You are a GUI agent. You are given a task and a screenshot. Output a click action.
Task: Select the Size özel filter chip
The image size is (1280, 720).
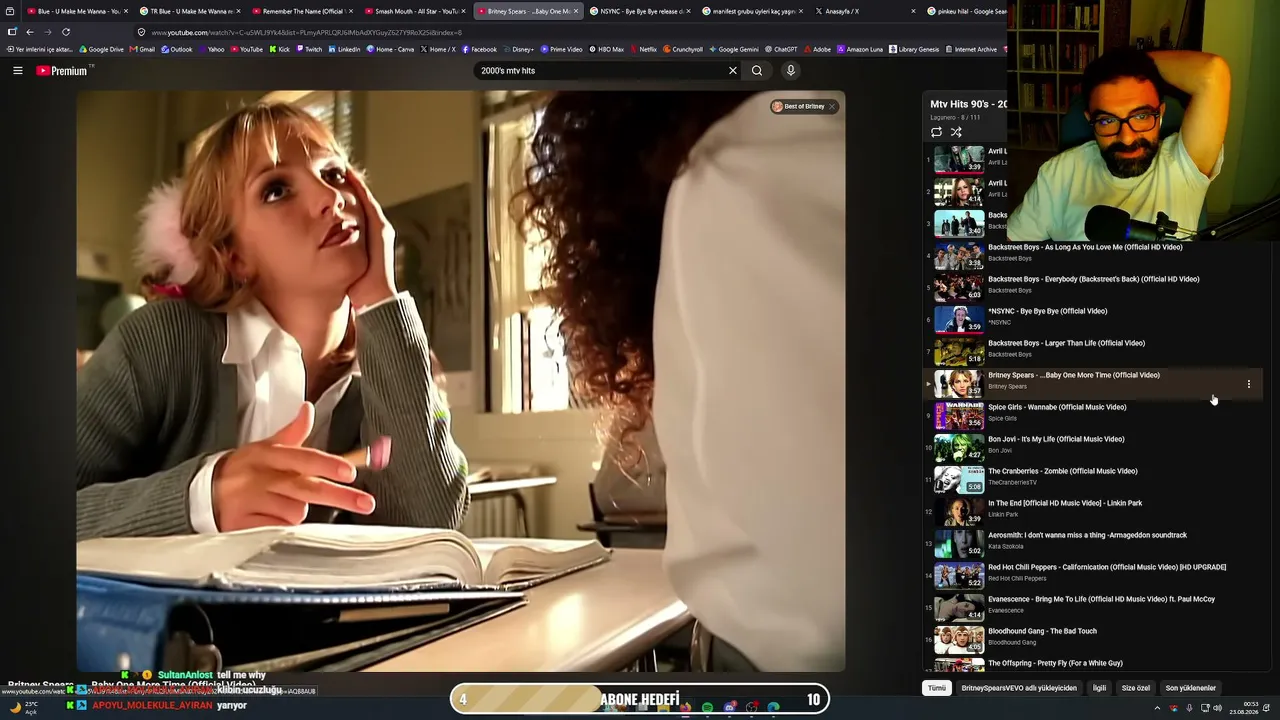pos(1136,688)
